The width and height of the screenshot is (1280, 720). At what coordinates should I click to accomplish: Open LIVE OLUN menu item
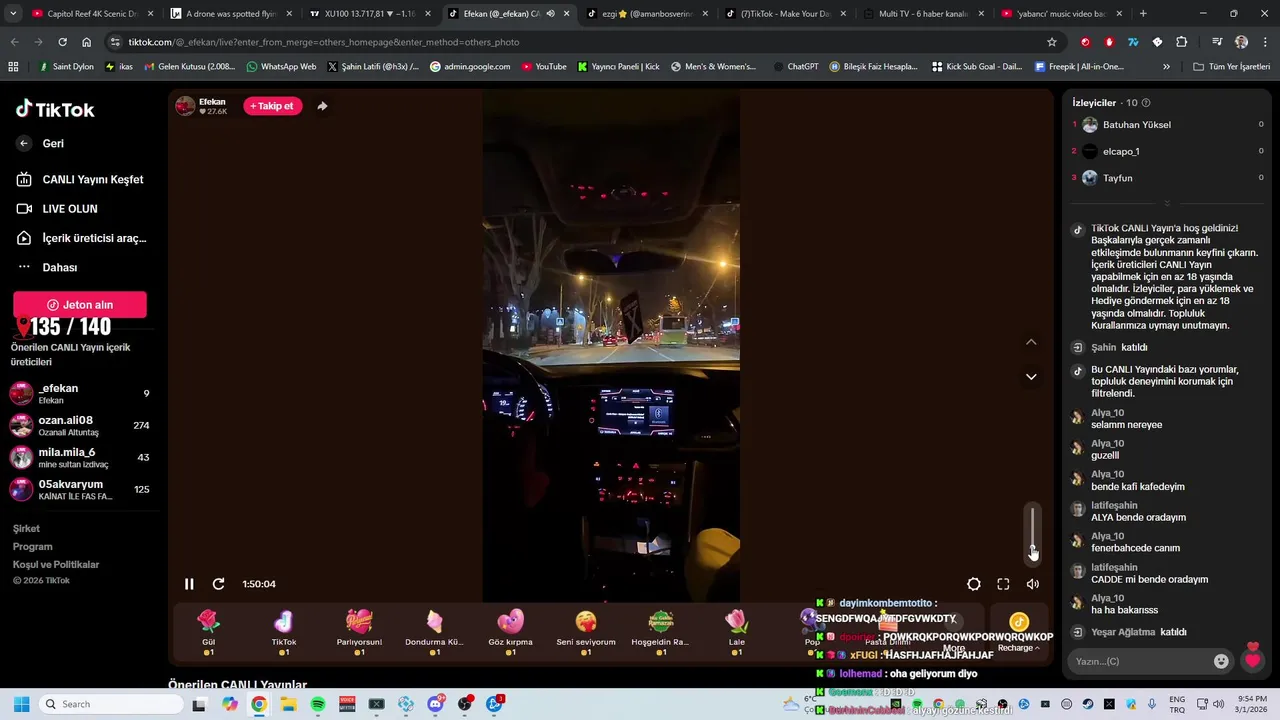pos(58,209)
